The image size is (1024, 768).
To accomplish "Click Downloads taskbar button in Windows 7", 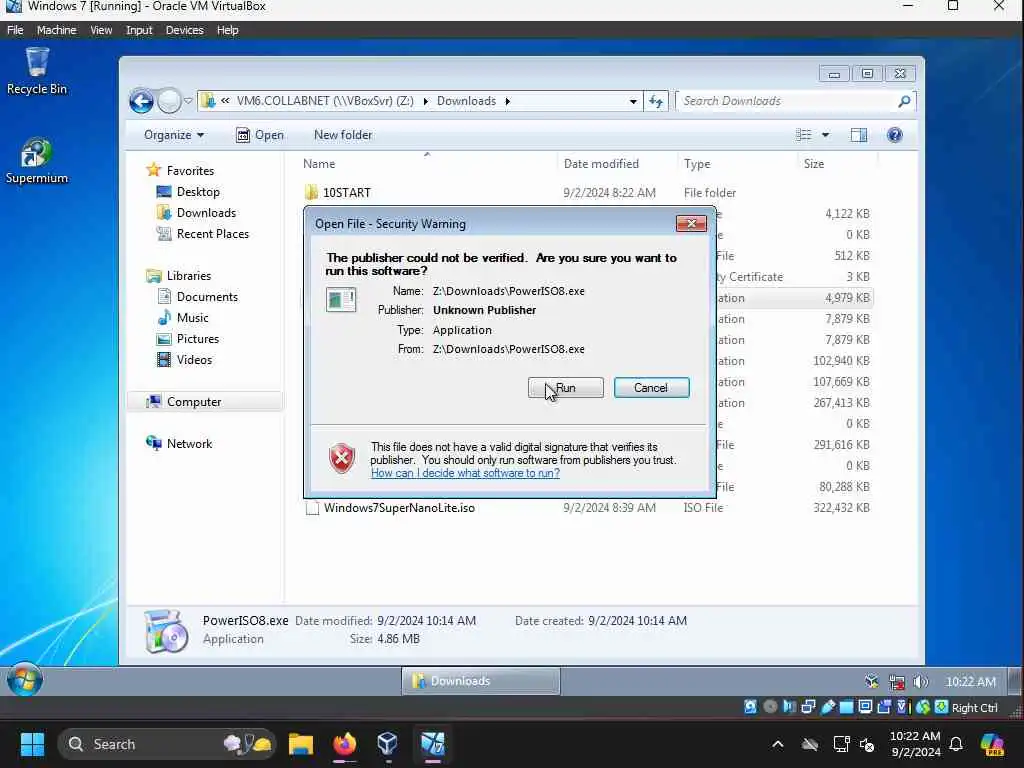I will pyautogui.click(x=481, y=681).
